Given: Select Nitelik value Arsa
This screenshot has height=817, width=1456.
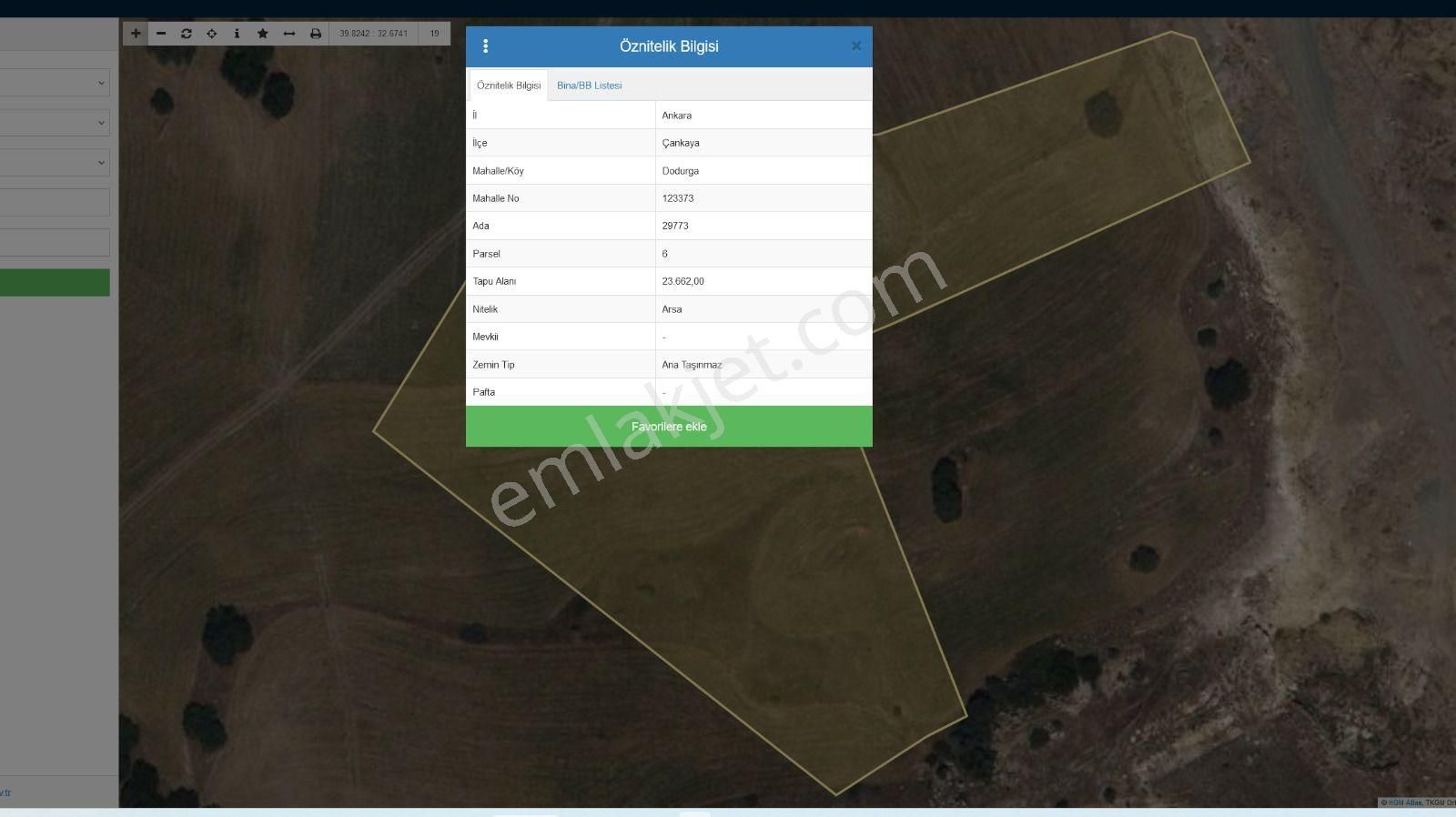Looking at the screenshot, I should coord(672,309).
